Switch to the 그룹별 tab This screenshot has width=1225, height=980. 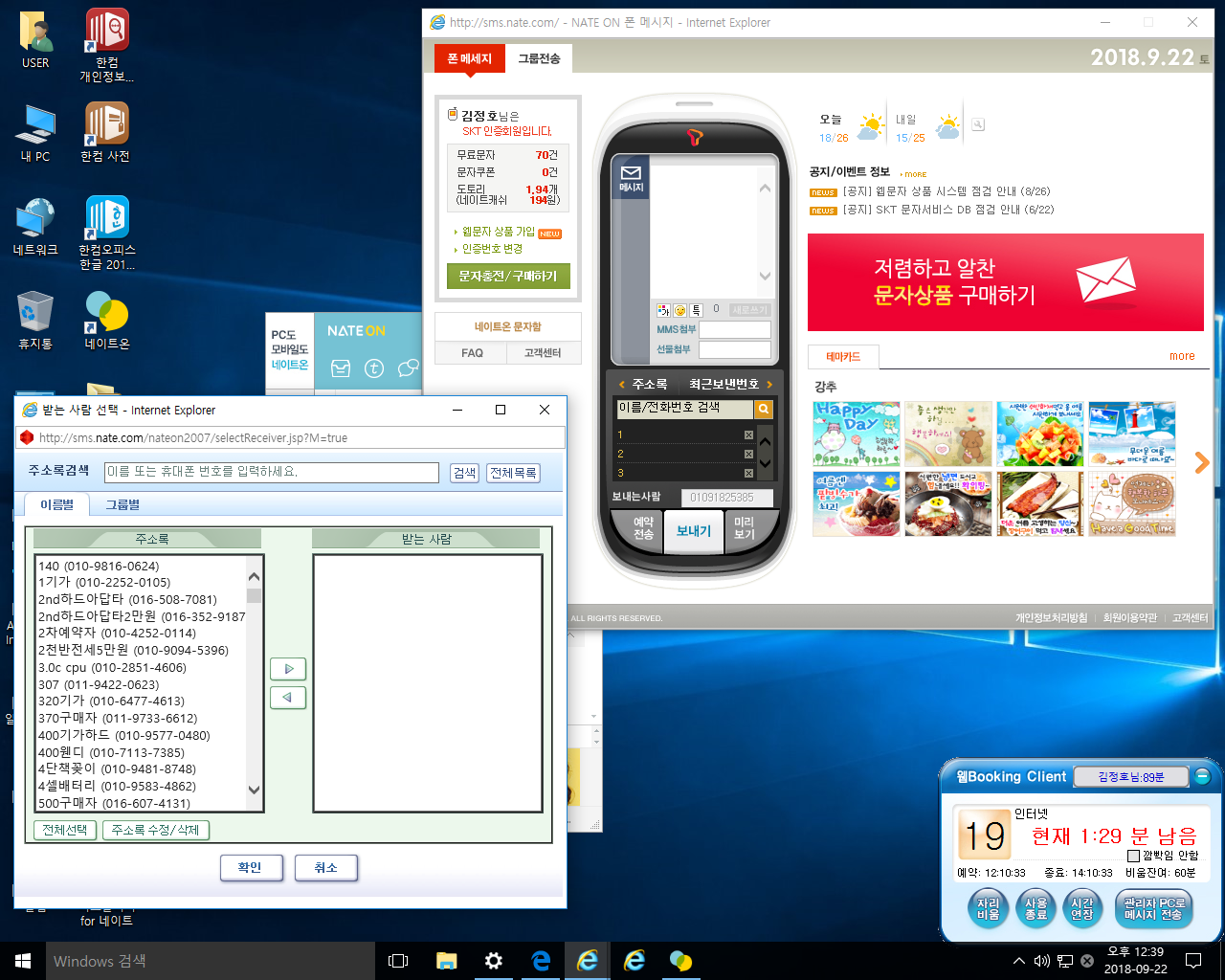click(x=122, y=504)
